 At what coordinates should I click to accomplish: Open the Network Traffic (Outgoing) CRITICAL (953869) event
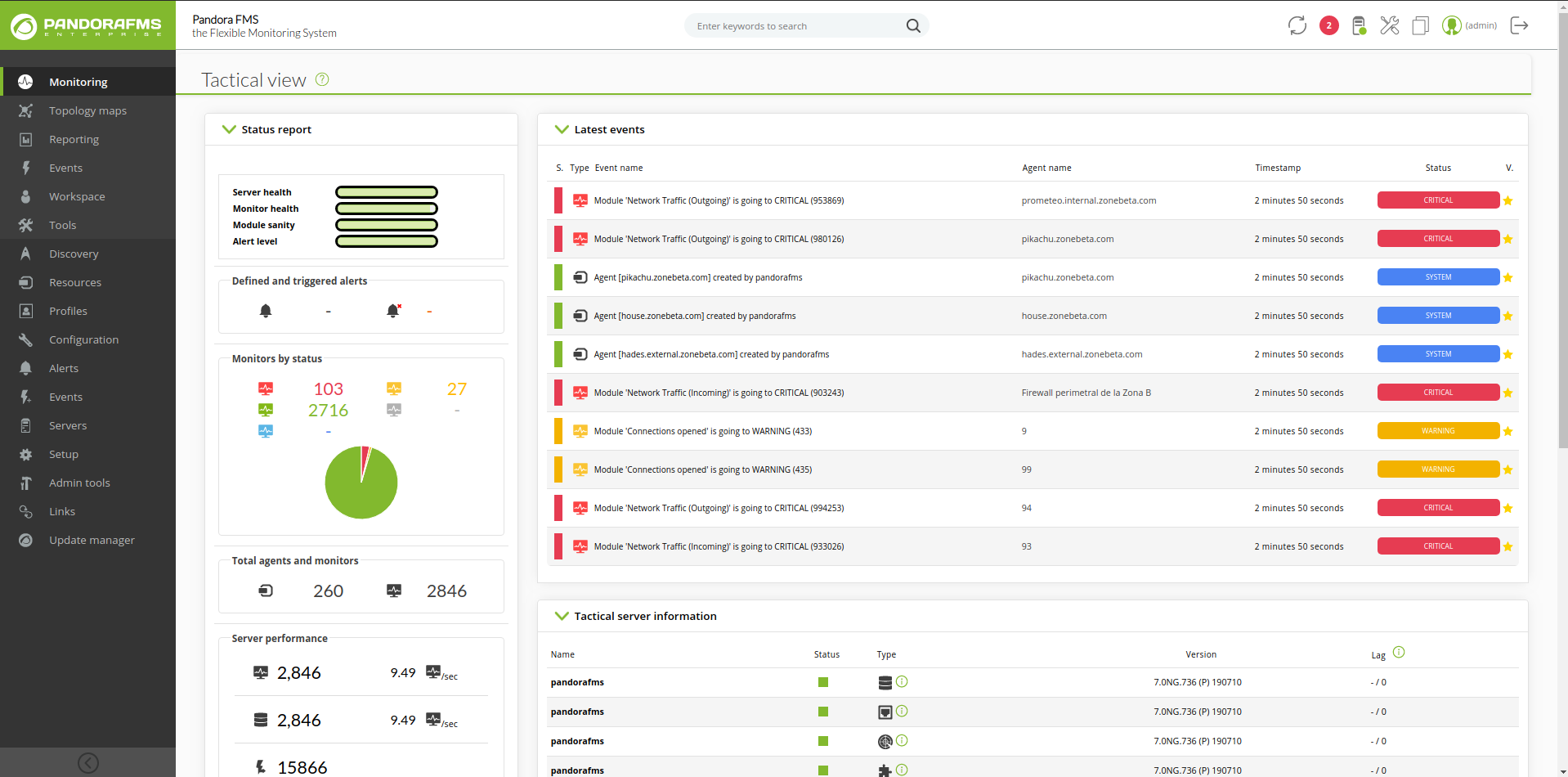(719, 200)
